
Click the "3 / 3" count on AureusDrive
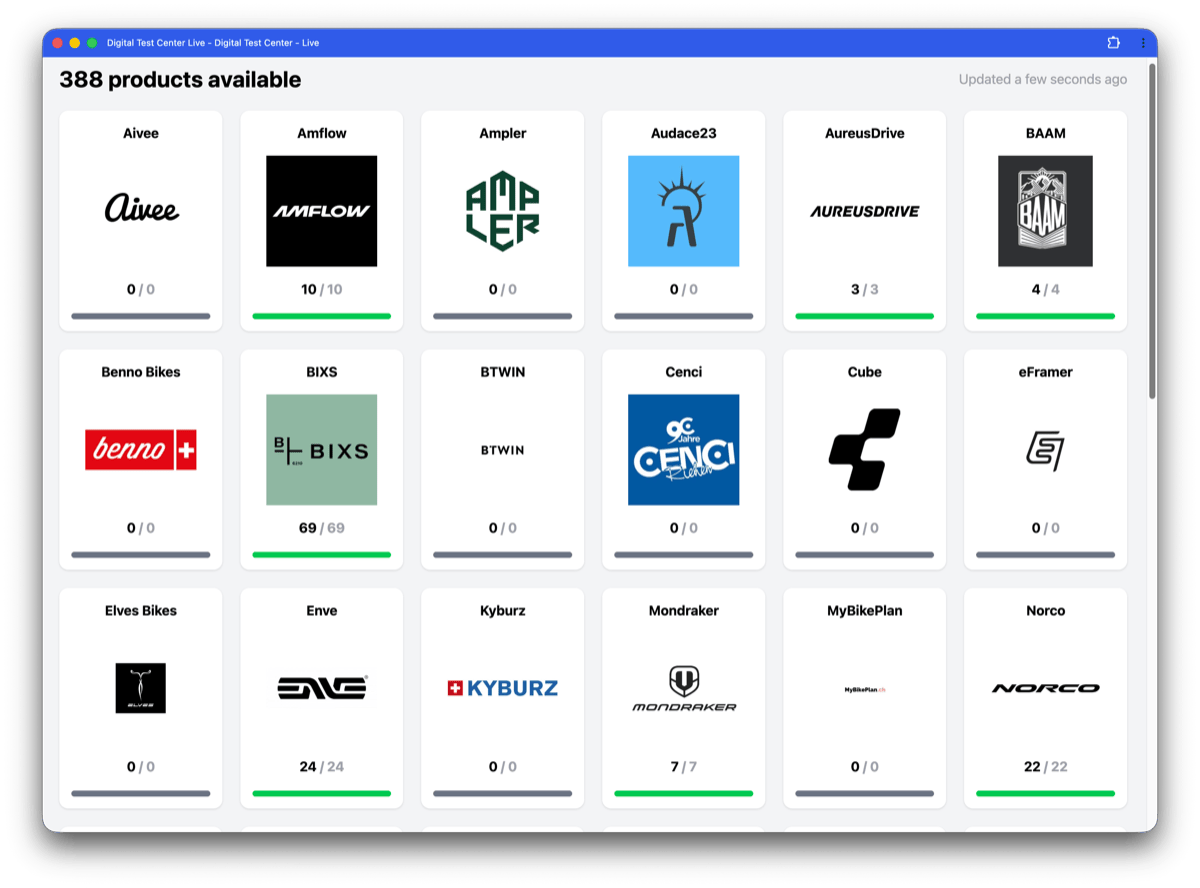click(x=865, y=290)
